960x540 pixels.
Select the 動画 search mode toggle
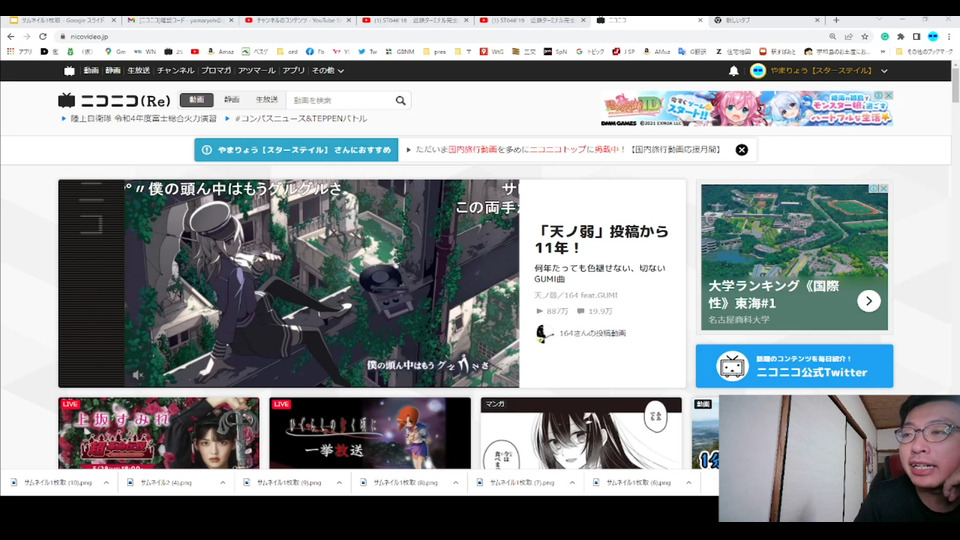coord(197,100)
